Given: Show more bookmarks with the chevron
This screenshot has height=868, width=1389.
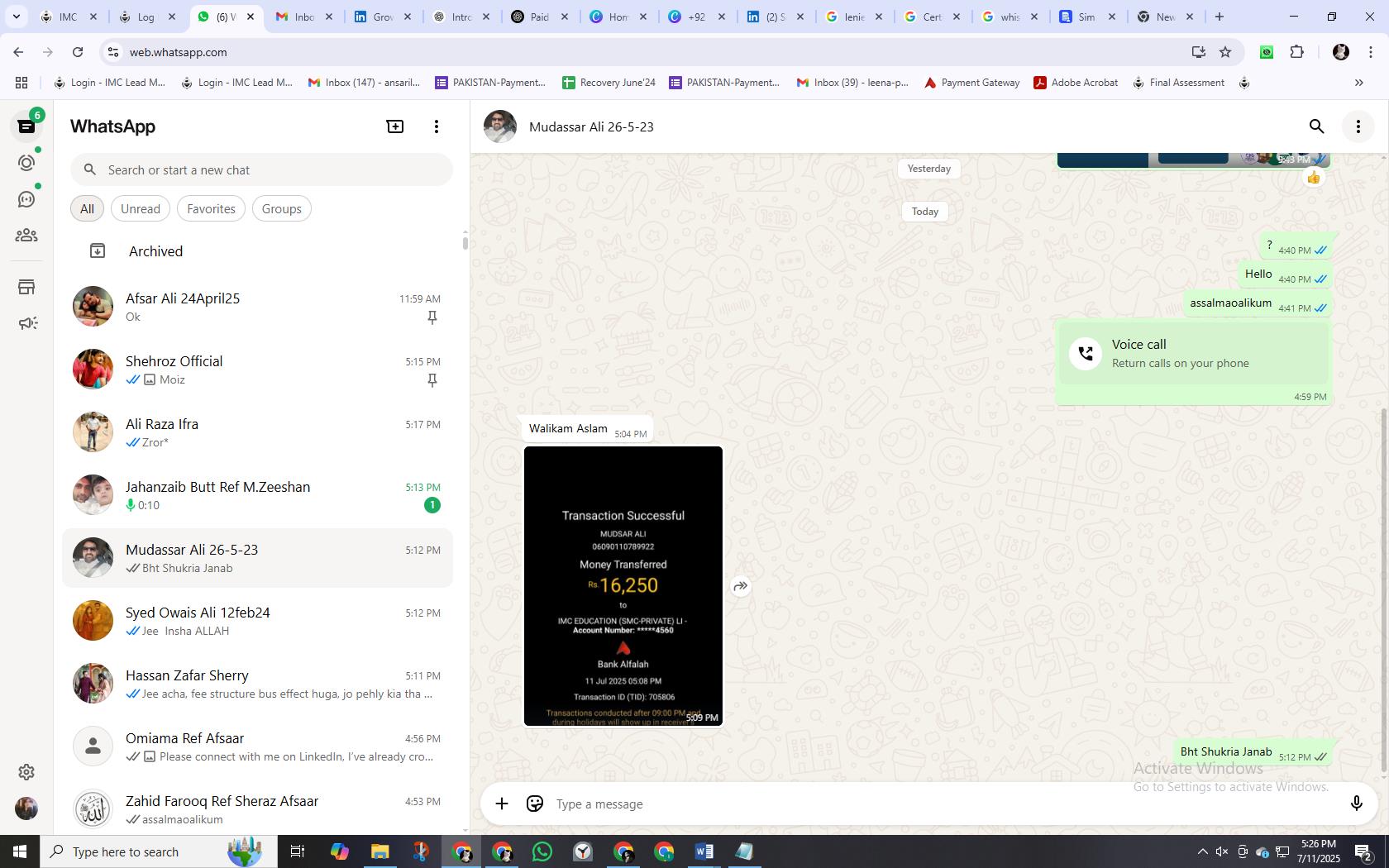Looking at the screenshot, I should 1358,83.
